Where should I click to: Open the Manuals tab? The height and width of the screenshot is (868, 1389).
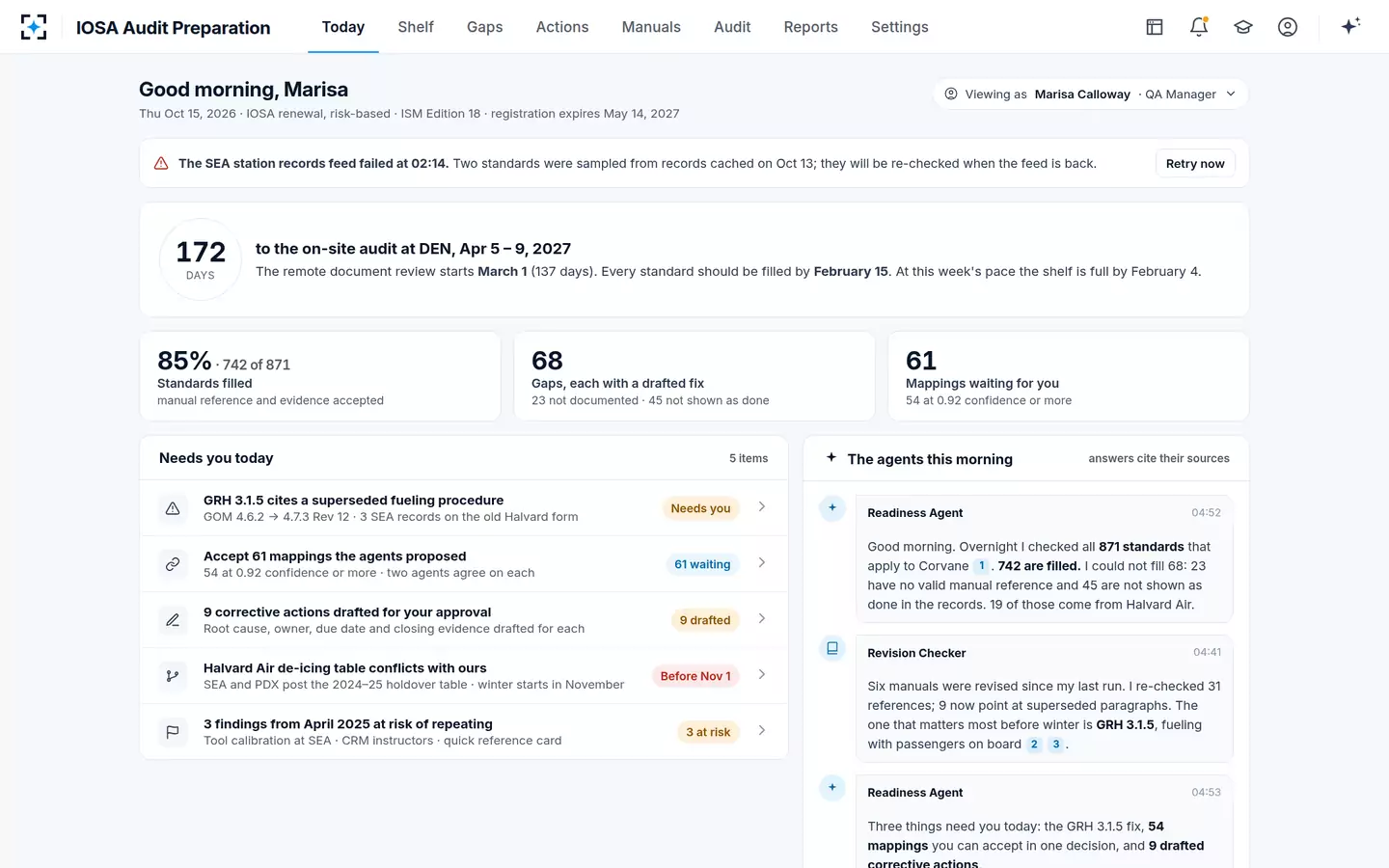click(651, 27)
